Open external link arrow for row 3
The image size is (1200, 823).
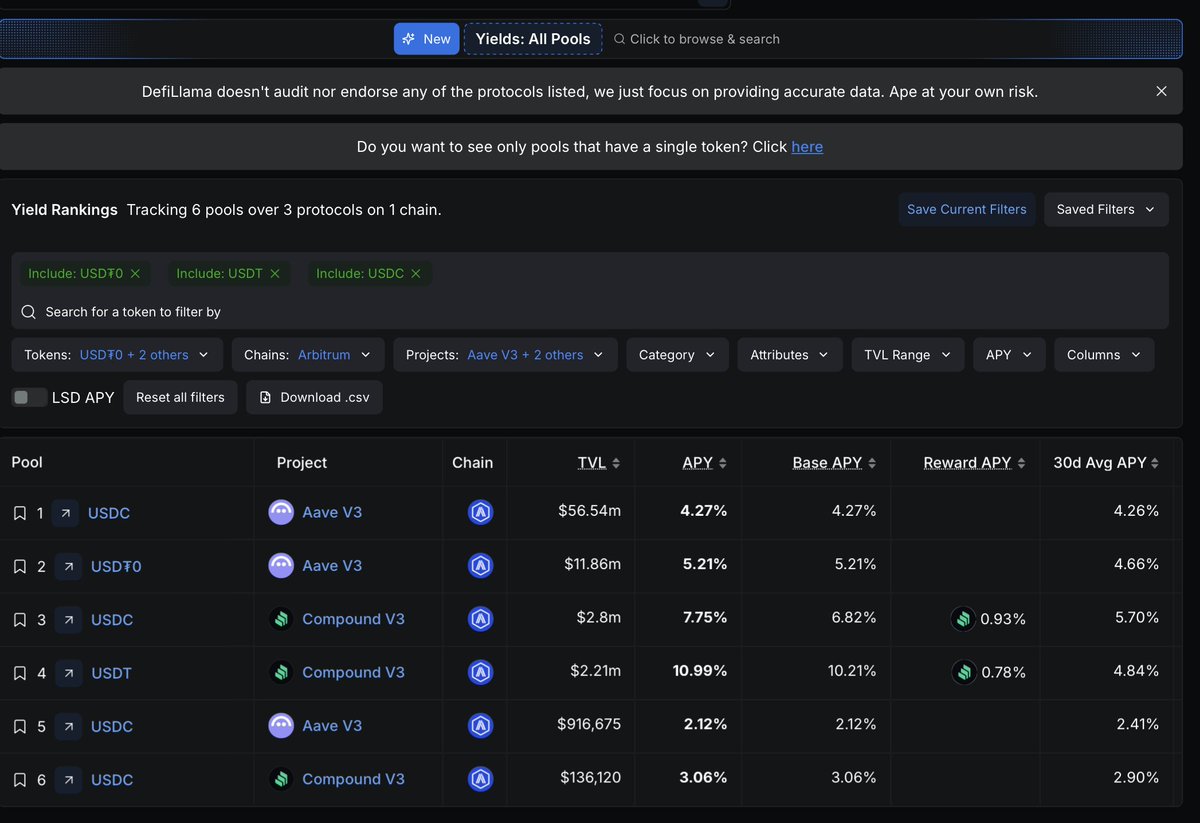click(68, 620)
